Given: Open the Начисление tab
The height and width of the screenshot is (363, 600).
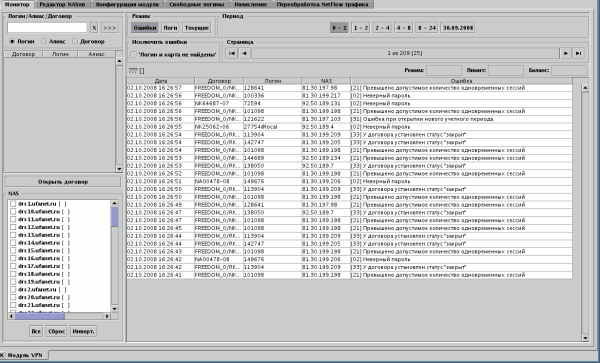Looking at the screenshot, I should click(x=251, y=4).
